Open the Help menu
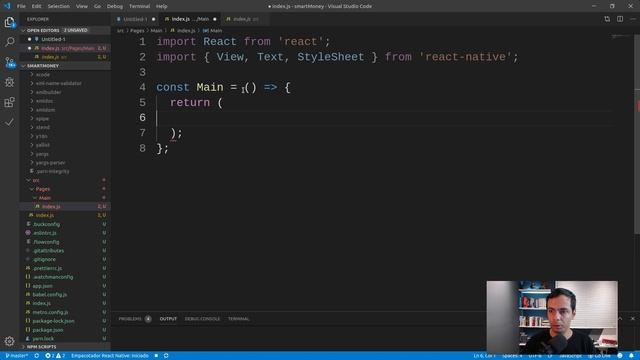The height and width of the screenshot is (360, 640). click(x=162, y=6)
